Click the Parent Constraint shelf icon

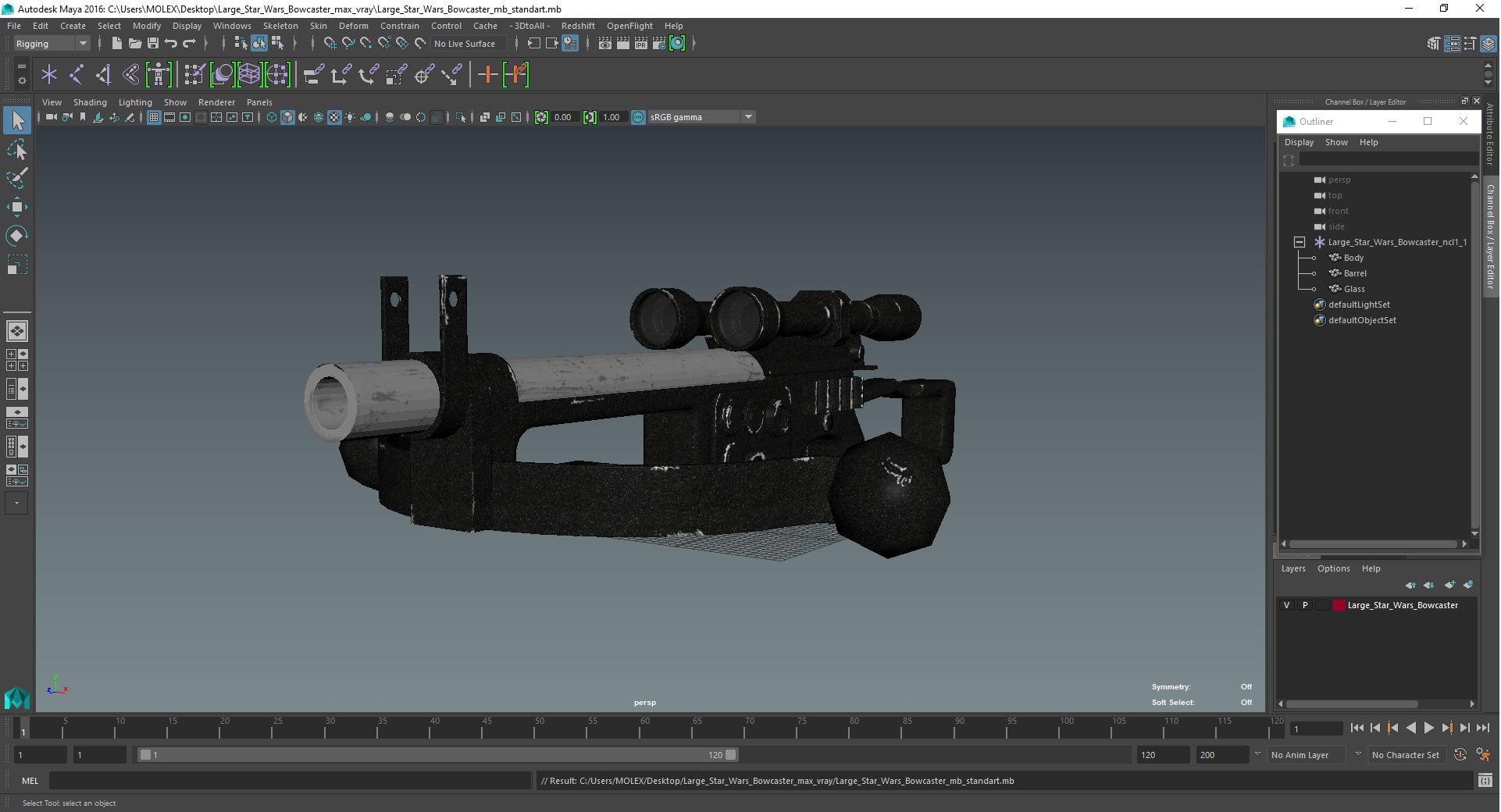(x=313, y=75)
